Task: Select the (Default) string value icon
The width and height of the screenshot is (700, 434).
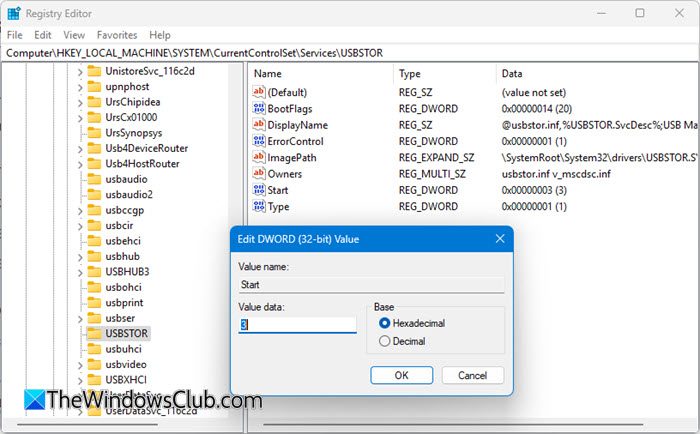Action: 258,92
